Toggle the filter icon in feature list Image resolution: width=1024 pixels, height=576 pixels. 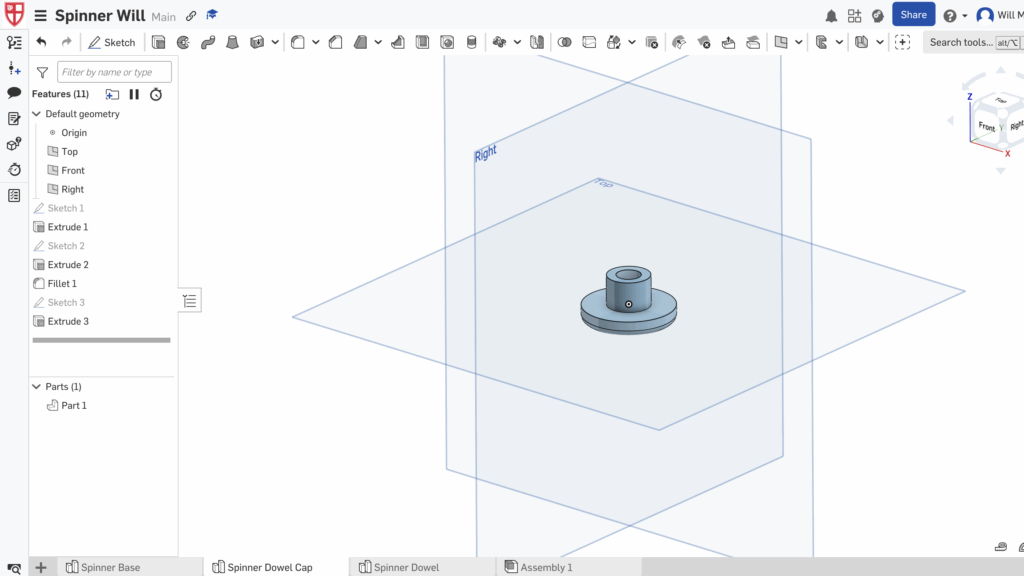(42, 72)
